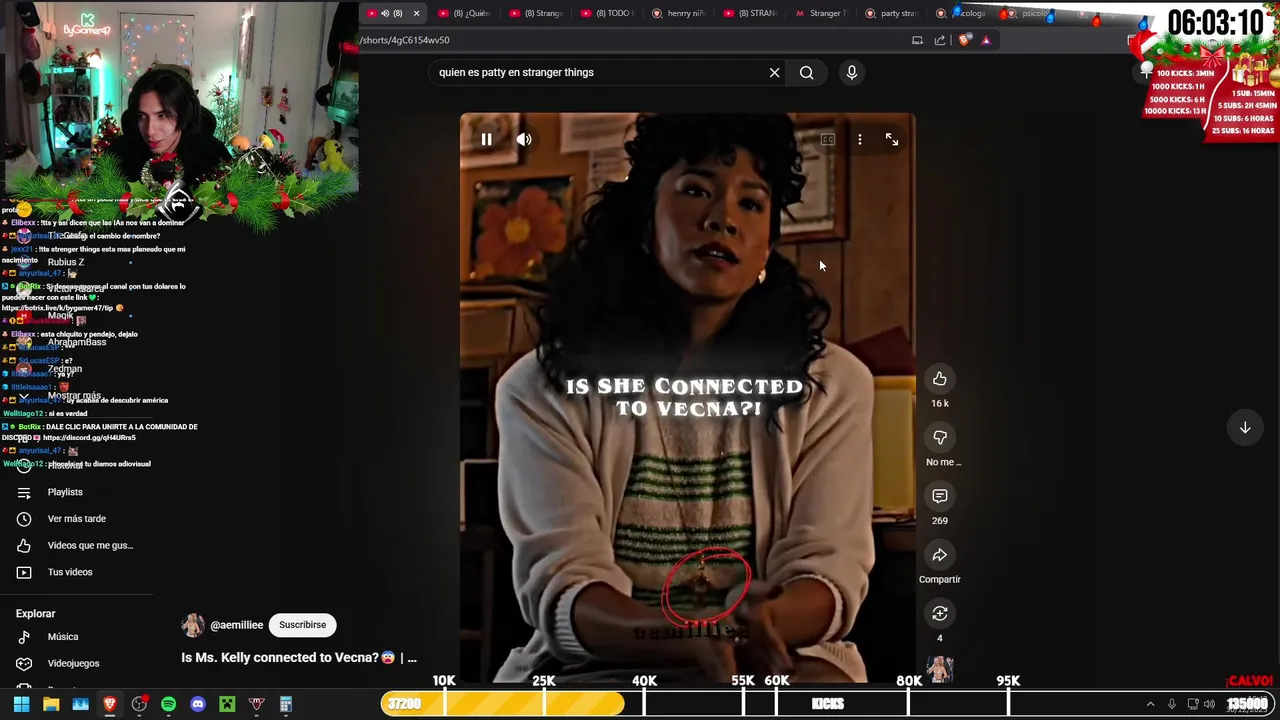Viewport: 1280px width, 720px height.
Task: Switch to the '(8) ¿Quién' tab
Action: click(x=465, y=13)
